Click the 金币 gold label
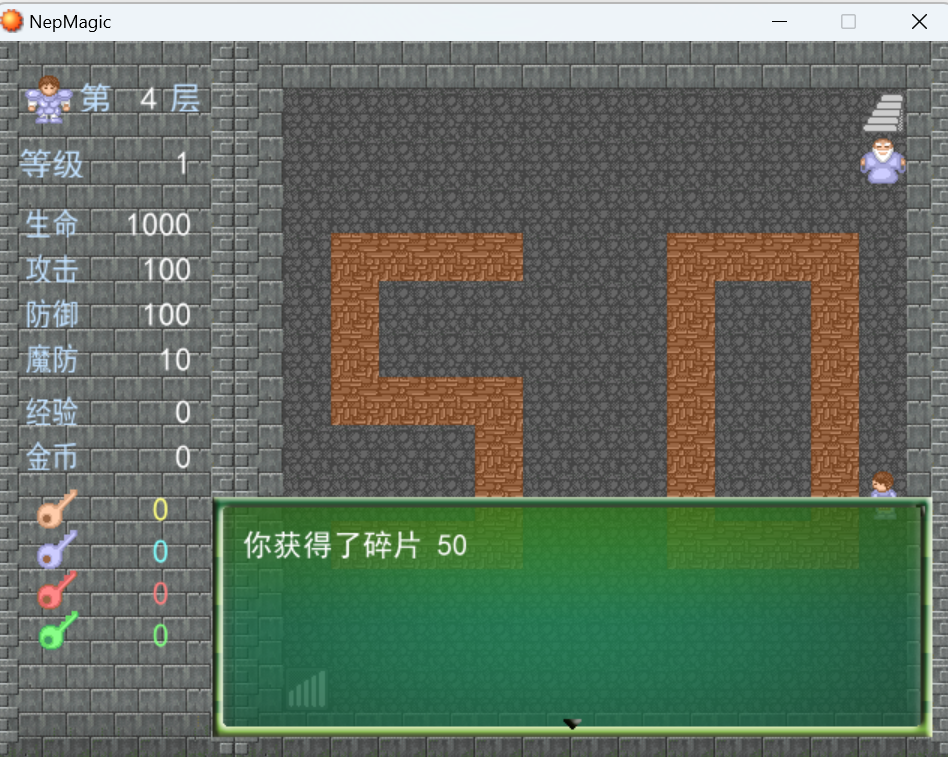 tap(52, 457)
